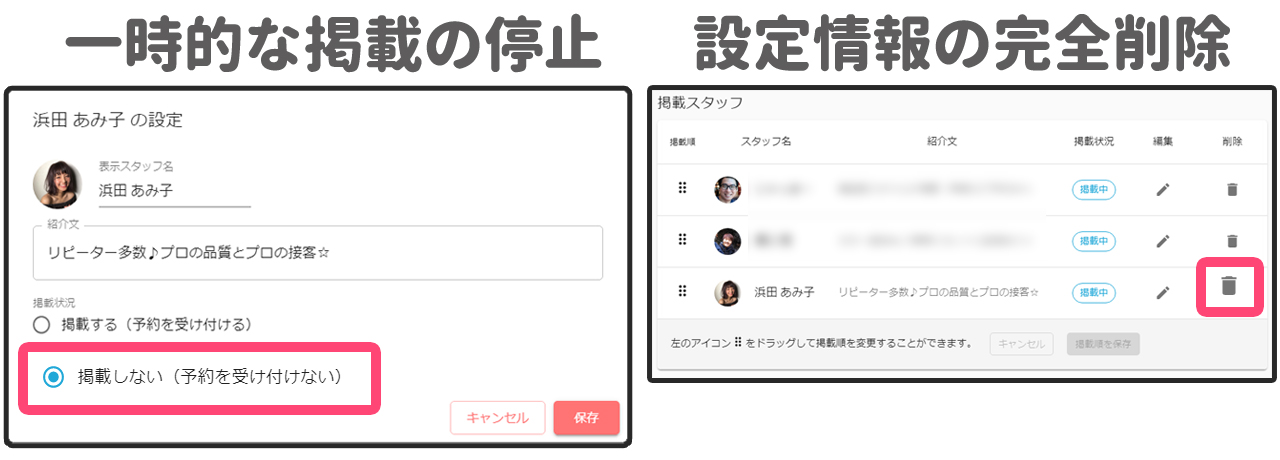
Task: Click 掲載中 status badge for 浜田 あみ子
Action: 1093,293
